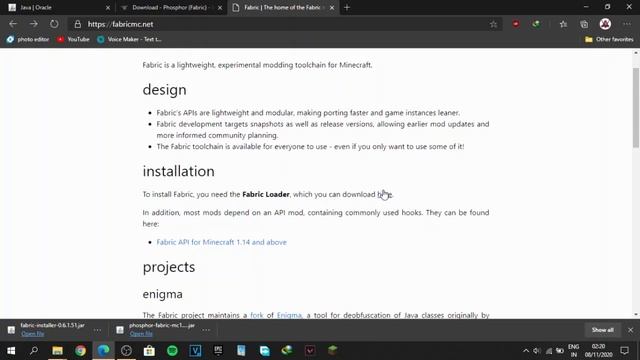Screen dimensions: 640x360
Task: Go forward to the next page
Action: (33, 24)
